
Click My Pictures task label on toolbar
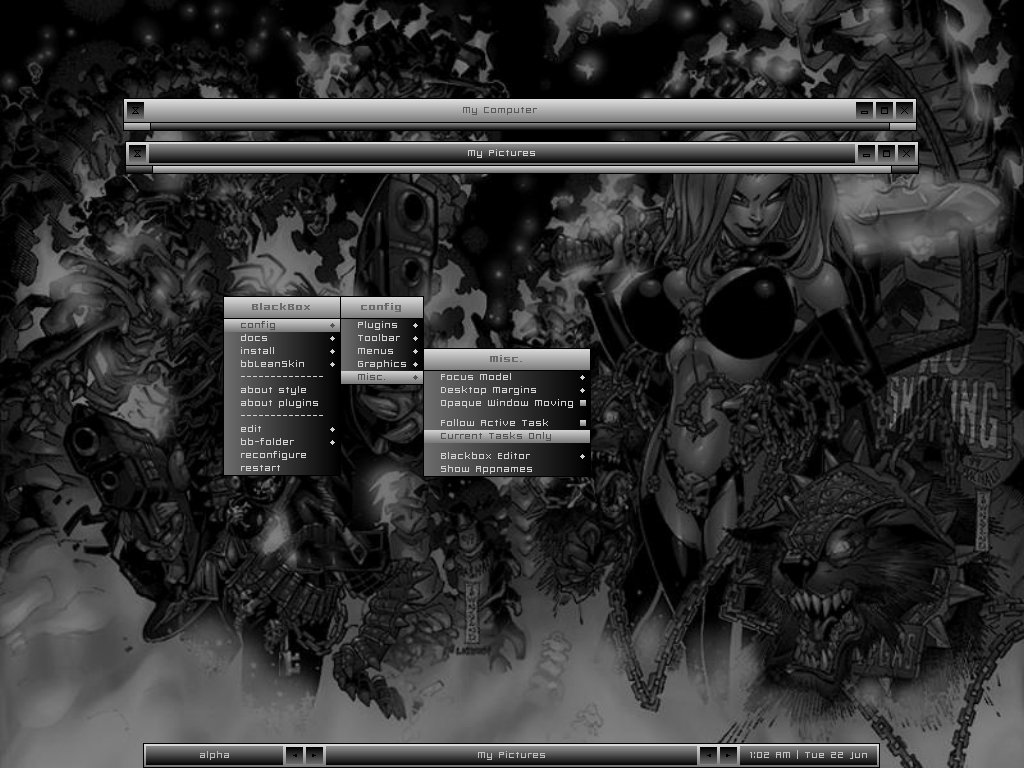(511, 755)
